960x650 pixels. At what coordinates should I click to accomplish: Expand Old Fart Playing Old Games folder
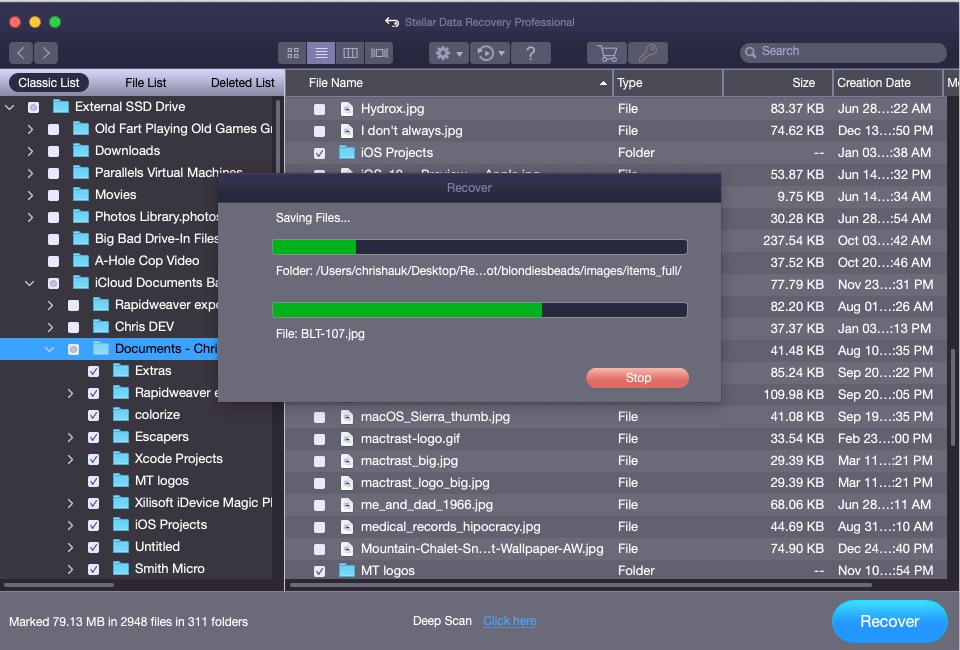(30, 129)
